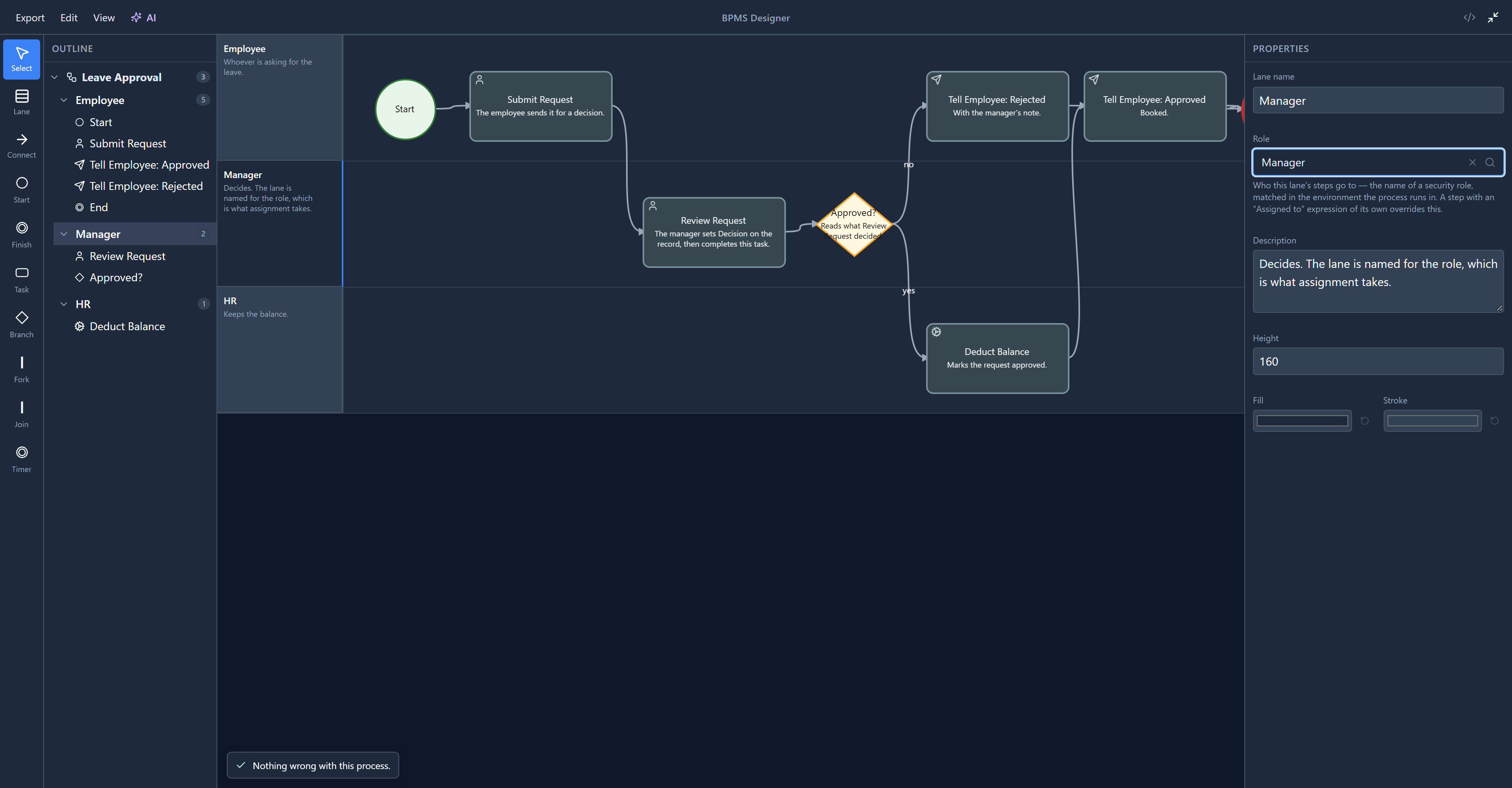Open the View menu
1512x788 pixels.
click(x=104, y=18)
